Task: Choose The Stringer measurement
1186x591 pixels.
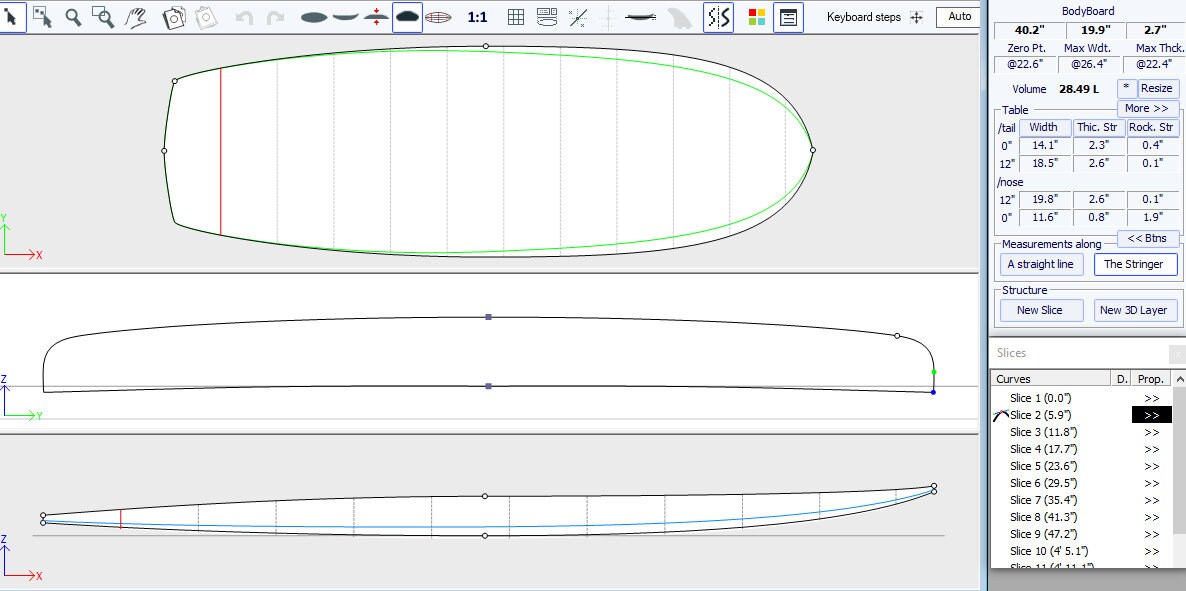Action: click(x=1134, y=264)
